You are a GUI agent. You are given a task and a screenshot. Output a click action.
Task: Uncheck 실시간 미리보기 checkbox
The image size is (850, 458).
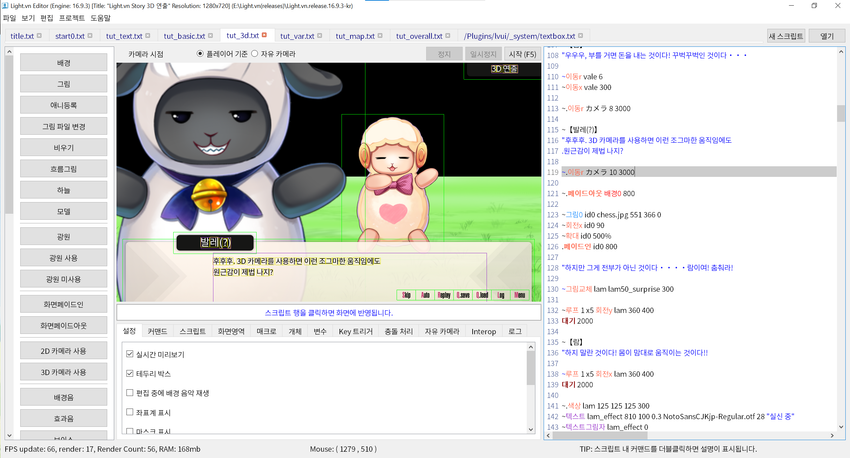click(x=130, y=354)
